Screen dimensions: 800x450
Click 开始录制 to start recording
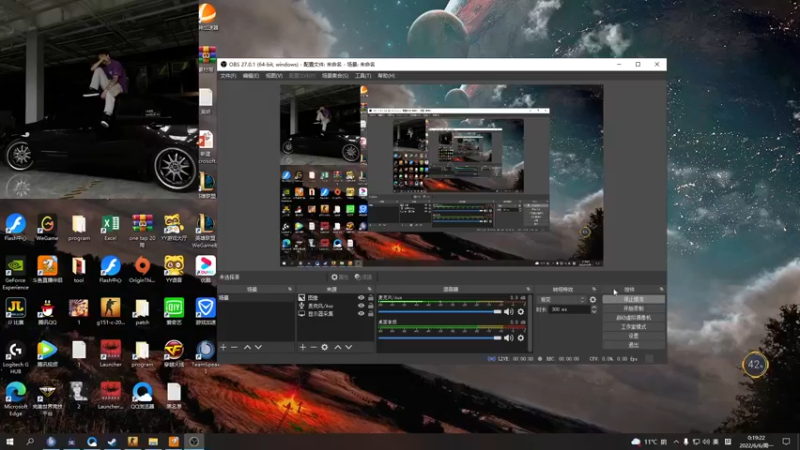point(634,308)
